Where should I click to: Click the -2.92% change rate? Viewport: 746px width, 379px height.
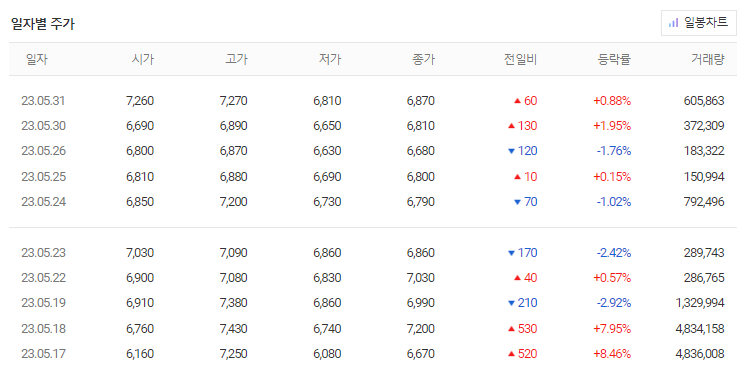coord(614,303)
